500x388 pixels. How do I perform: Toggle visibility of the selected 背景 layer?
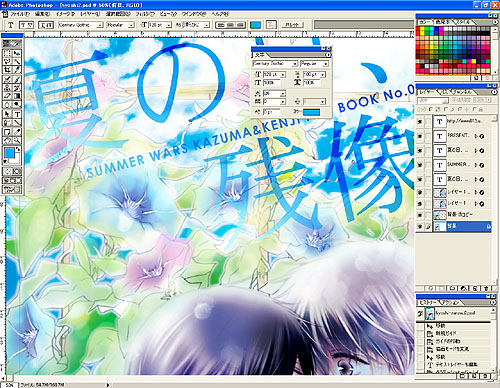click(420, 226)
